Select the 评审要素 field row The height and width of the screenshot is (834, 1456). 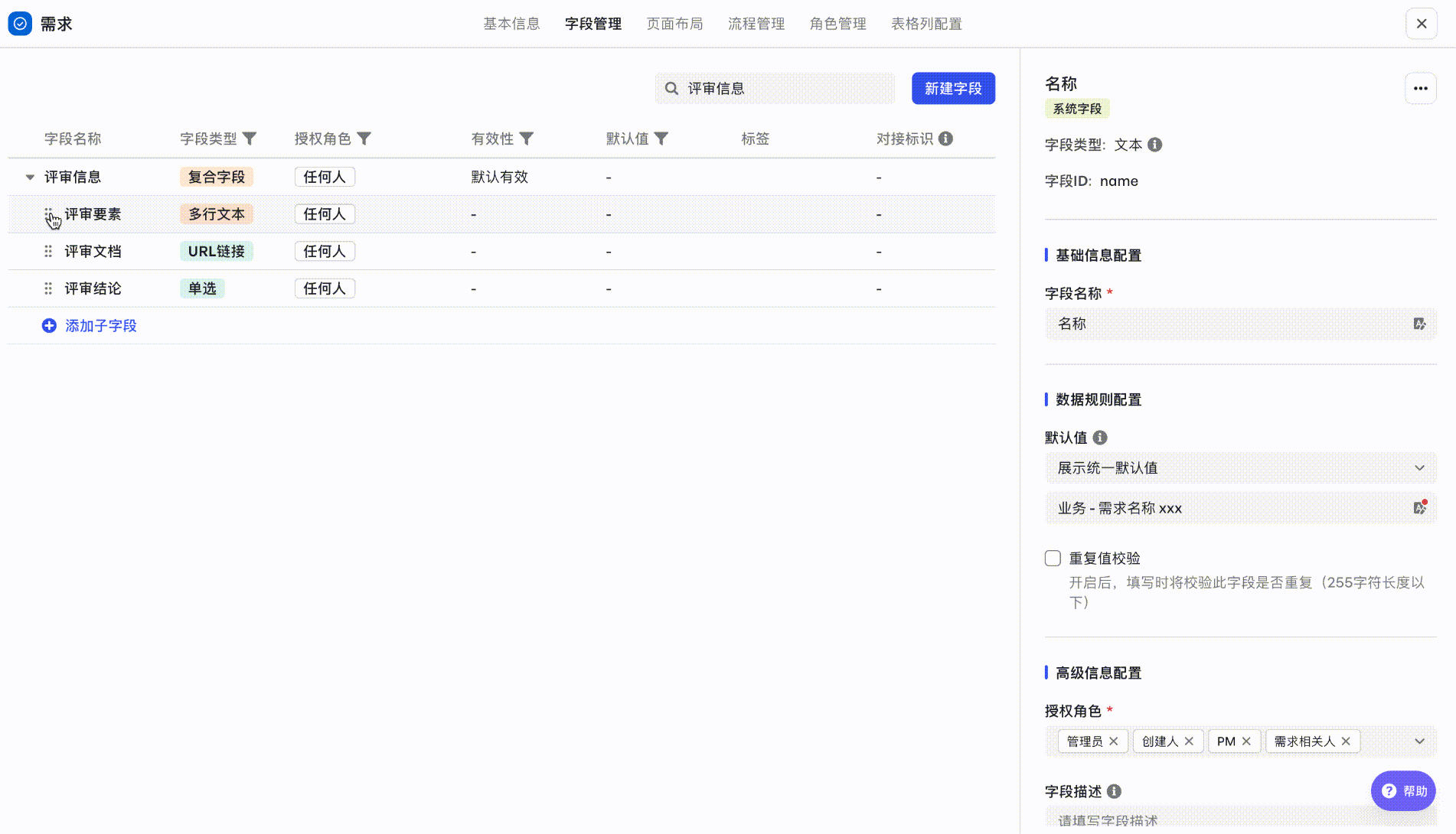[501, 214]
